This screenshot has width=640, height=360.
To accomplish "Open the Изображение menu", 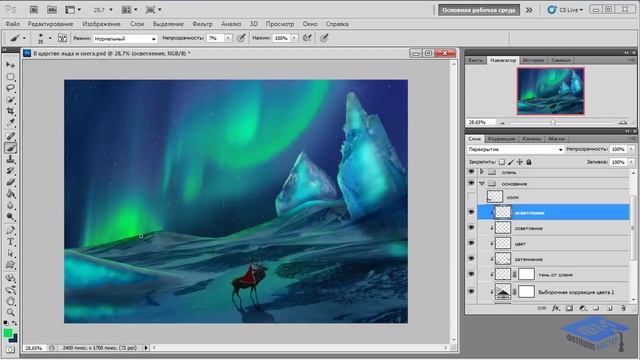I will click(101, 24).
